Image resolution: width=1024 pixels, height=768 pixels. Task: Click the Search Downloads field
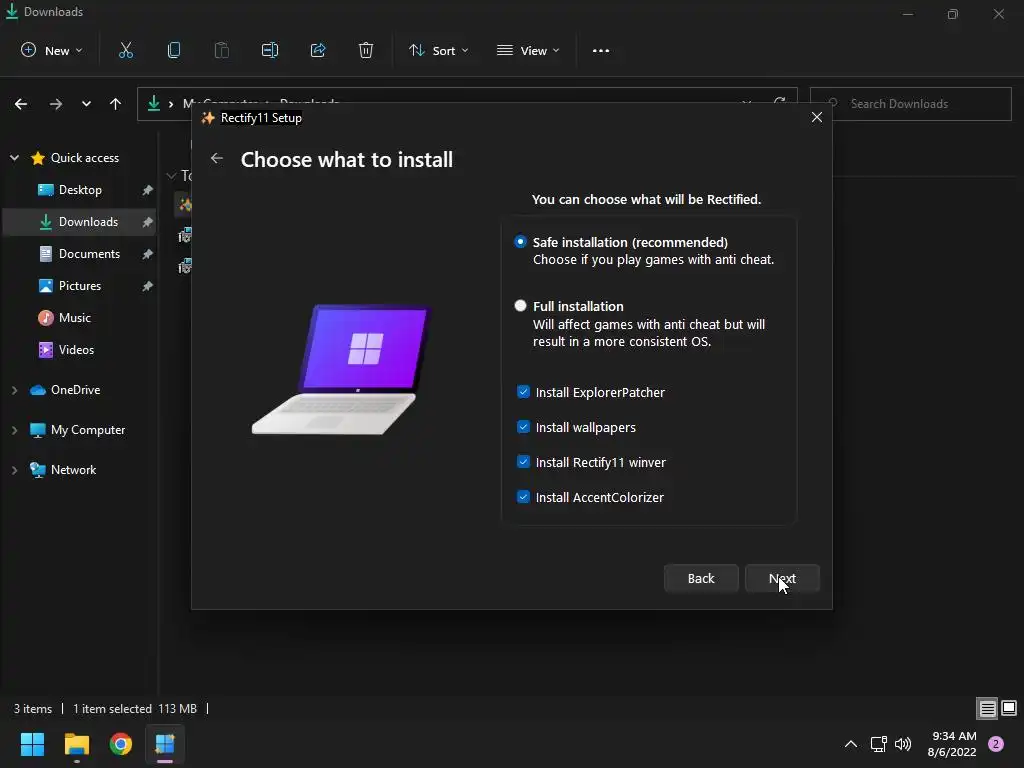[910, 104]
